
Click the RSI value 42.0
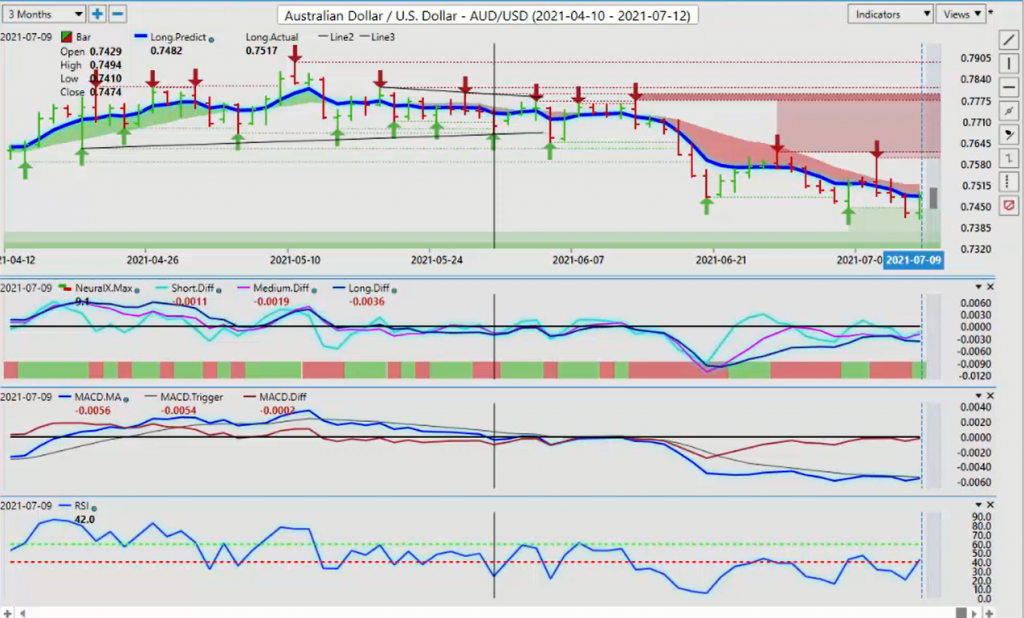coord(84,519)
